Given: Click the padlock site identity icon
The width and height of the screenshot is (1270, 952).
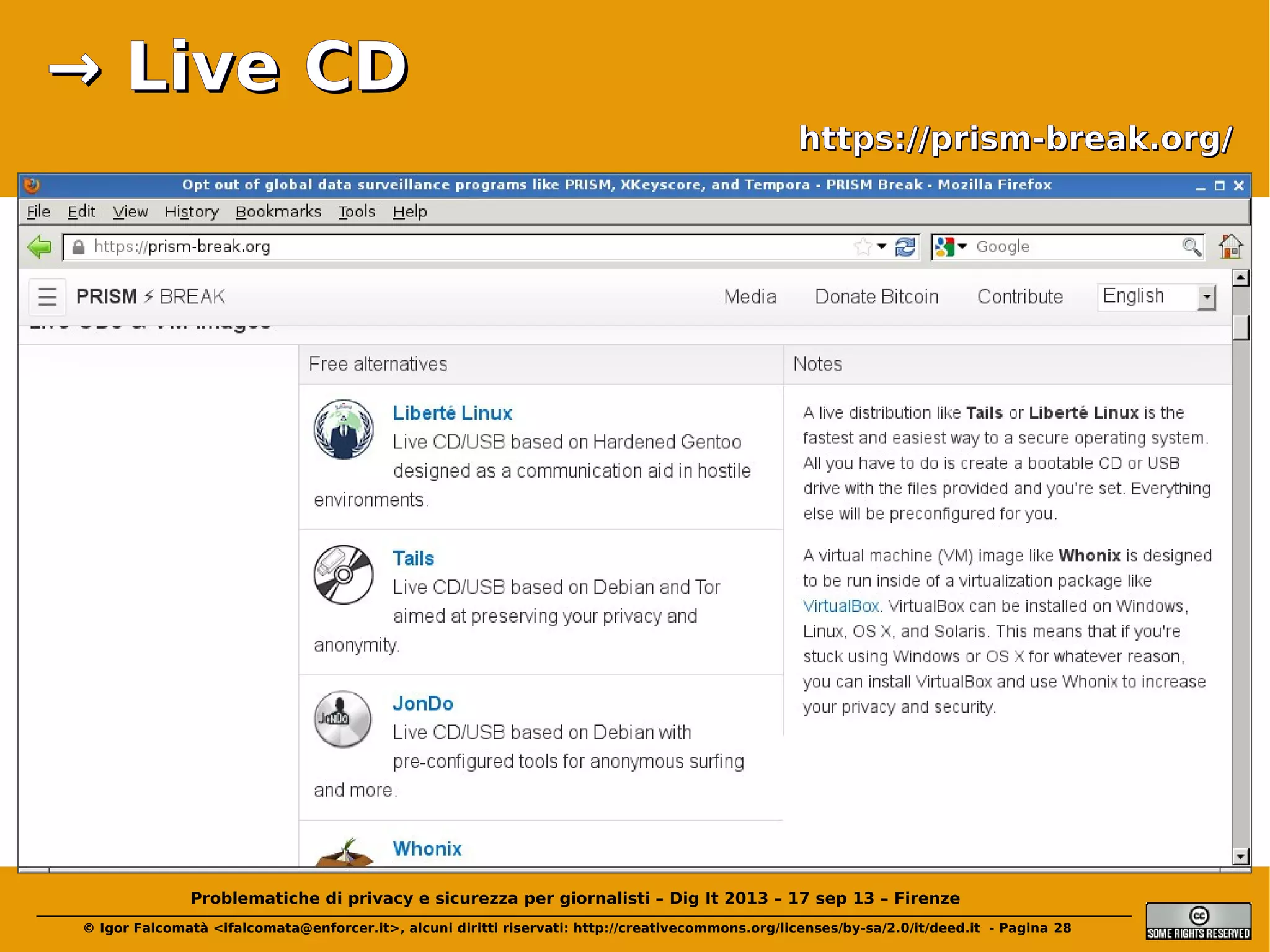Looking at the screenshot, I should [x=78, y=247].
